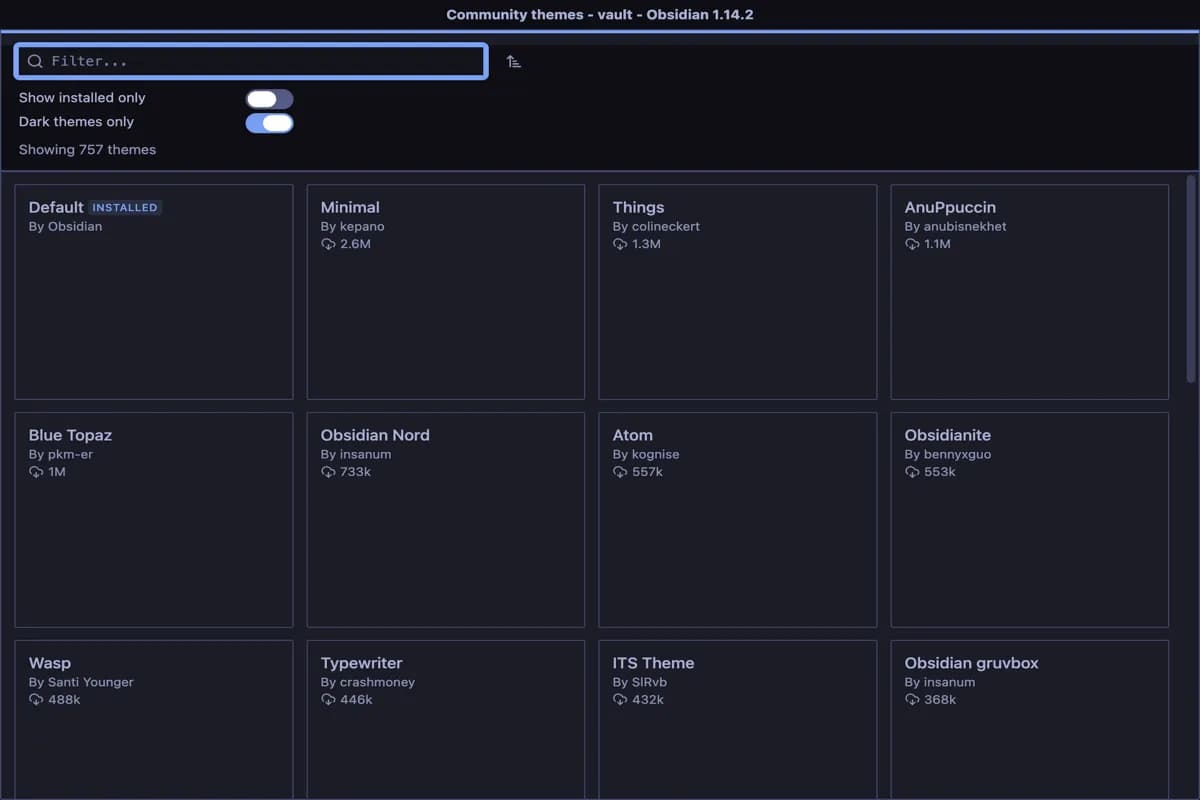Click the "By SlRvb" author text
The image size is (1200, 800).
(640, 682)
